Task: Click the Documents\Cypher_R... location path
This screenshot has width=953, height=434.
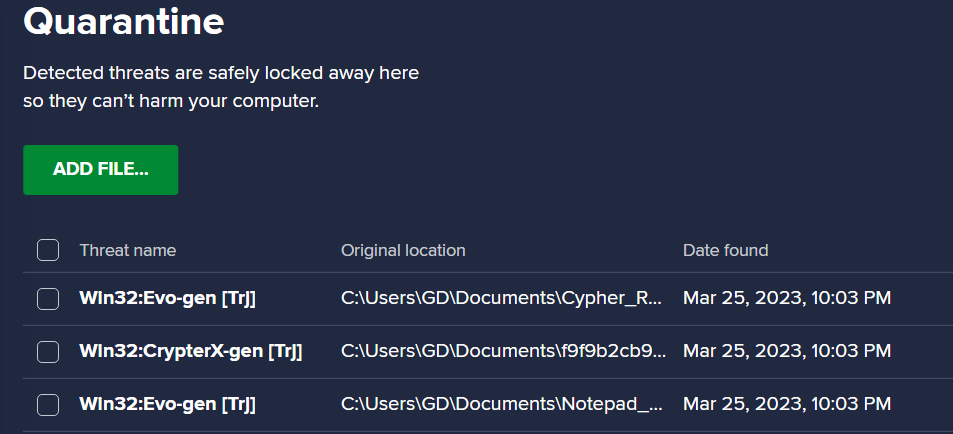Action: [503, 298]
